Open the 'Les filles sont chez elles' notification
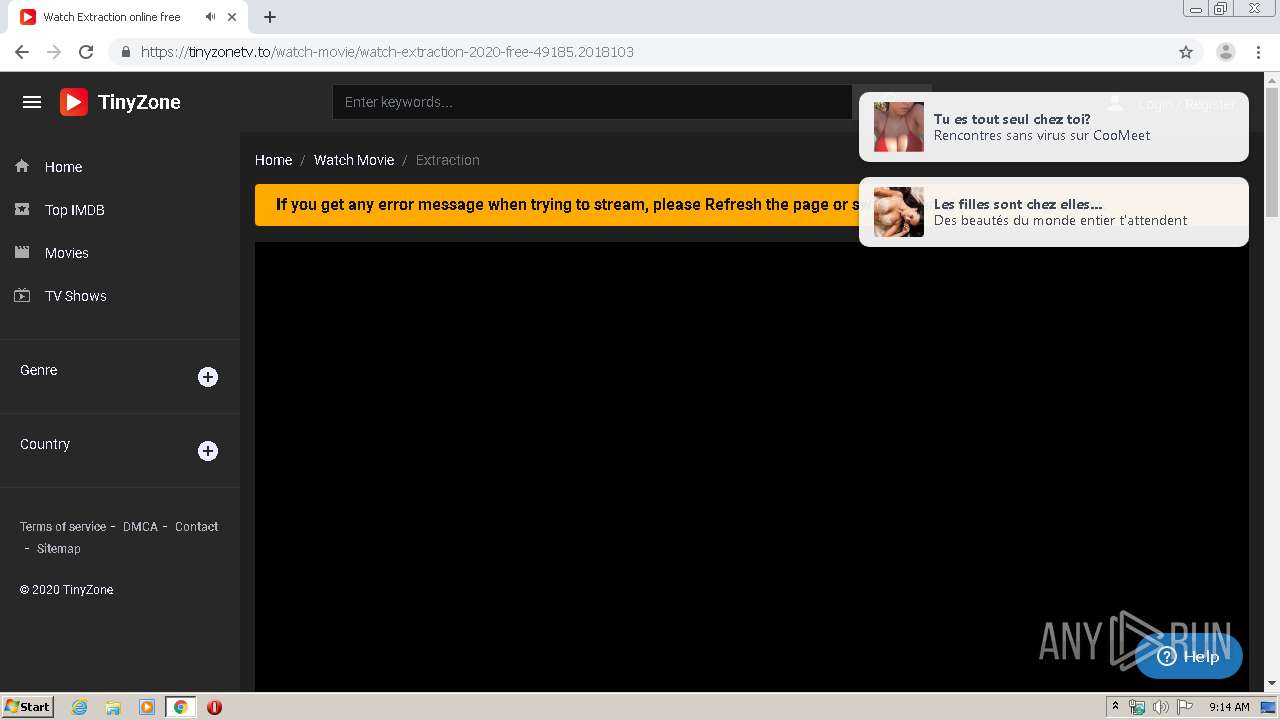The image size is (1280, 720). [1053, 212]
